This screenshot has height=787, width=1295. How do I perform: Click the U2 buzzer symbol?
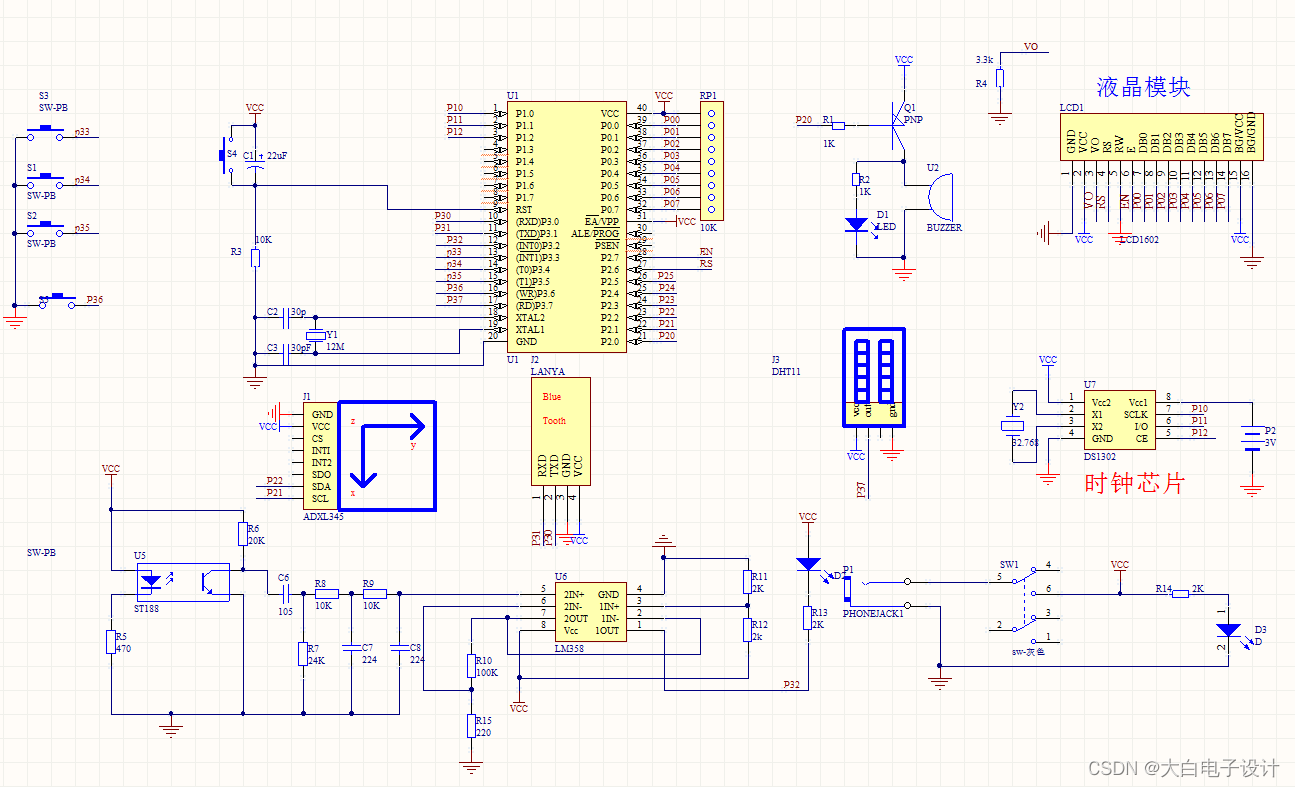(x=939, y=197)
